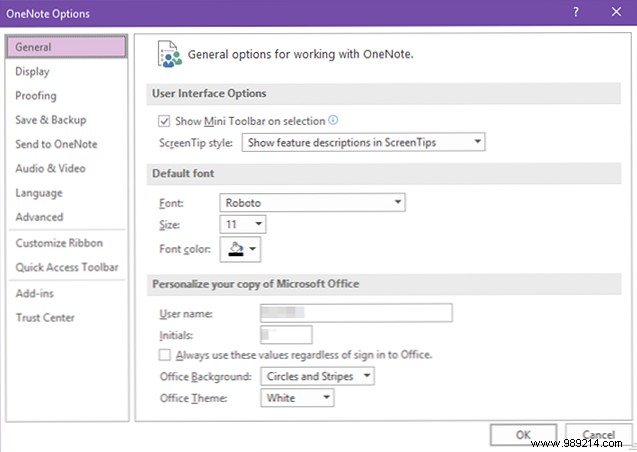Open the Office Theme dropdown

297,398
